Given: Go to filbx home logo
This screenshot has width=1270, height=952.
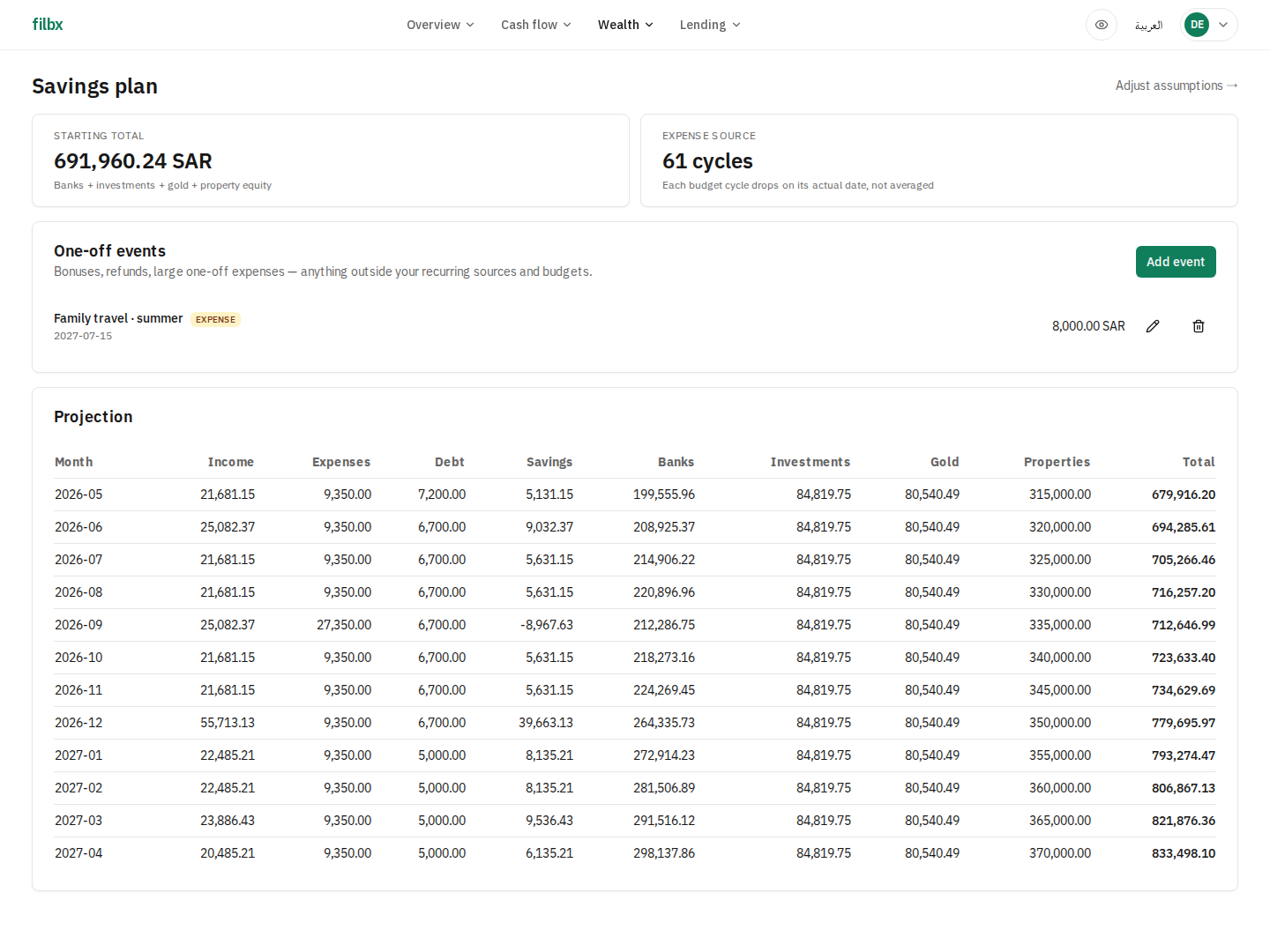Looking at the screenshot, I should [48, 25].
